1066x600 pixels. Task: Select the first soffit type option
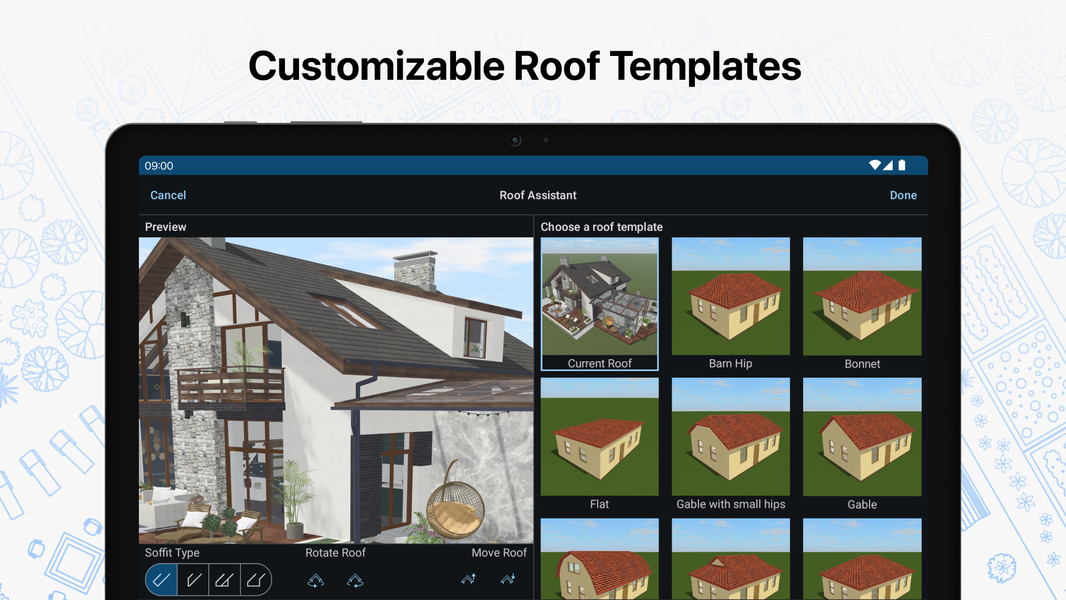[x=163, y=580]
